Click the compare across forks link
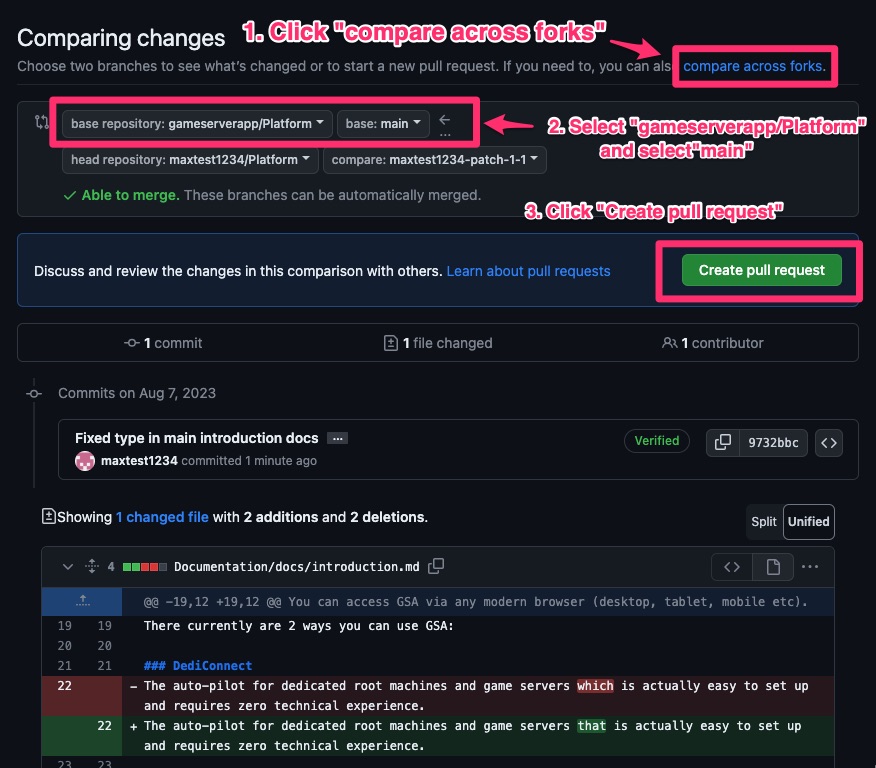Screen dimensions: 876x768 [x=755, y=67]
